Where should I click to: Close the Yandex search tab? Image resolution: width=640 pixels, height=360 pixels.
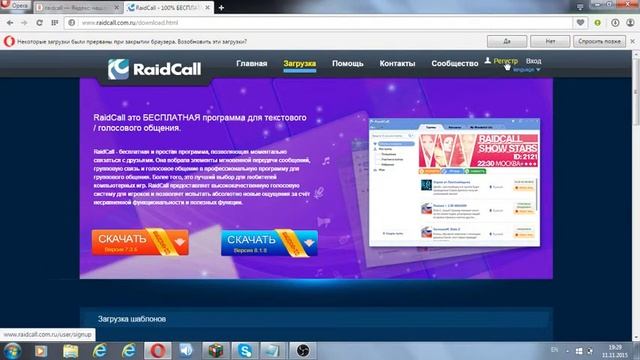pos(116,8)
